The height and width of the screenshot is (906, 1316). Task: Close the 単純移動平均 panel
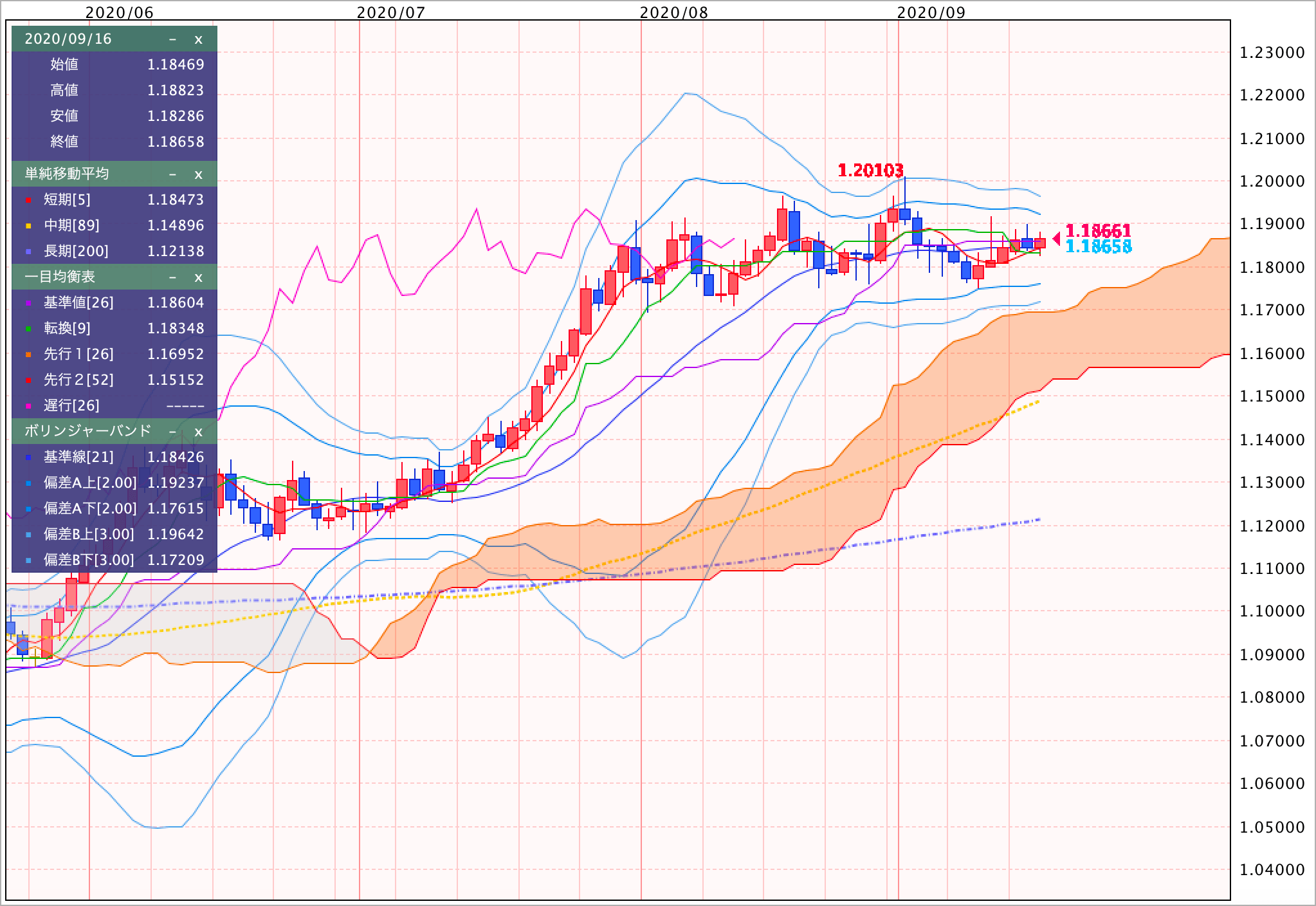click(198, 174)
